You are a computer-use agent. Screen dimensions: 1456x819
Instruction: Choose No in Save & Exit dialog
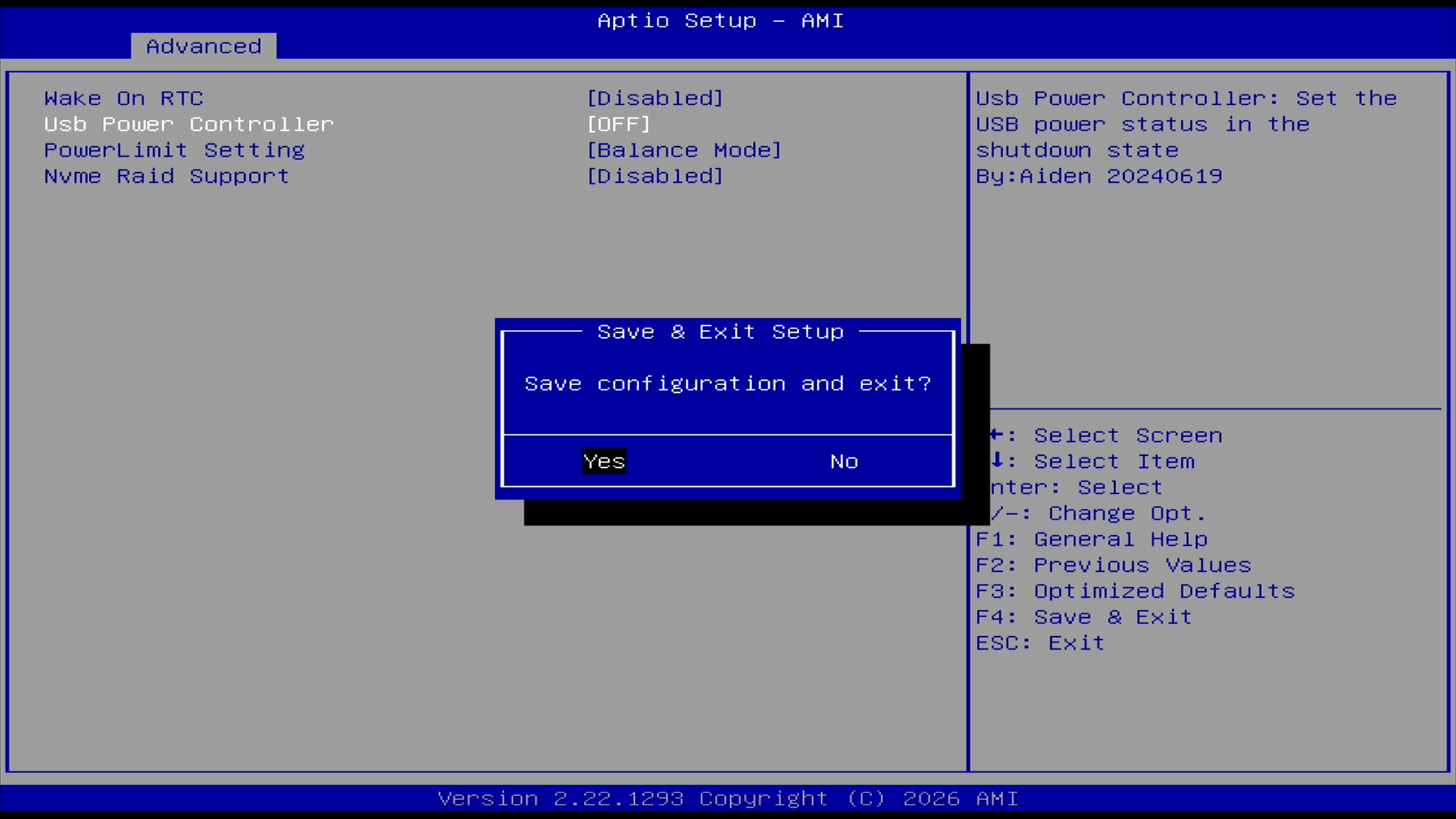point(844,461)
